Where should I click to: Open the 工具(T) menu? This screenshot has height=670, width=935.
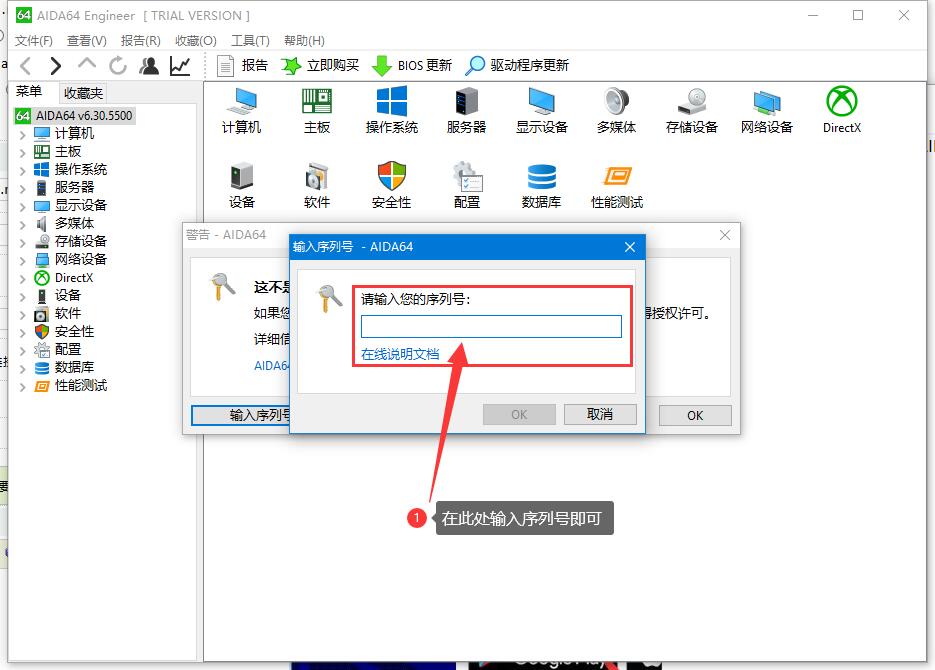coord(250,41)
